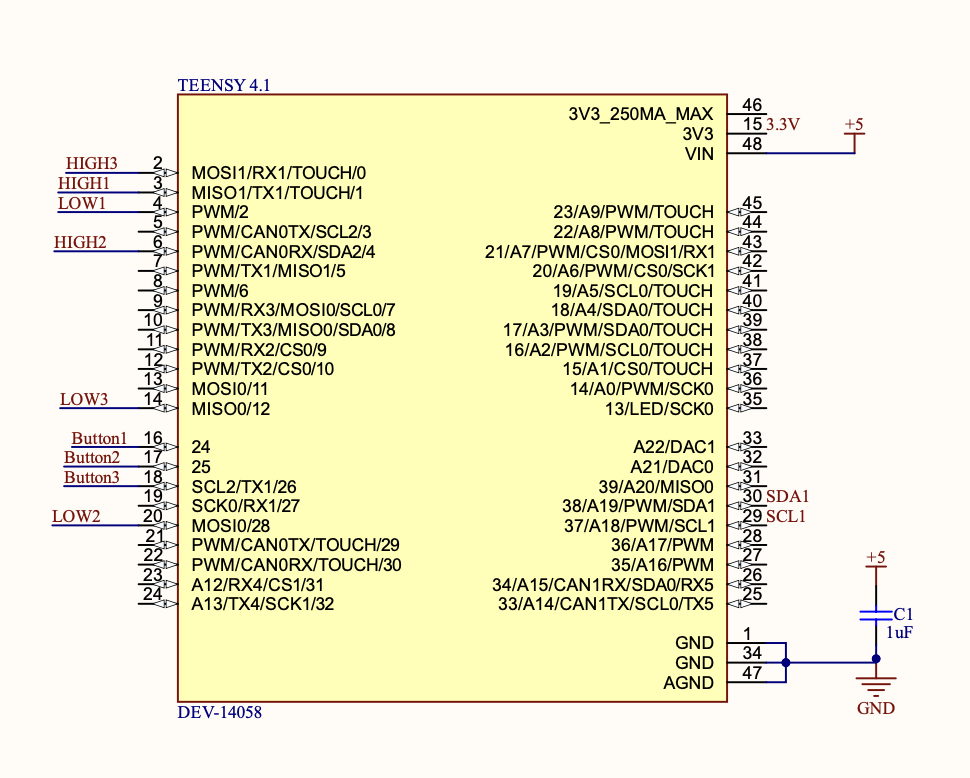The image size is (970, 778).
Task: Select the C1 capacitor symbol
Action: coord(876,615)
